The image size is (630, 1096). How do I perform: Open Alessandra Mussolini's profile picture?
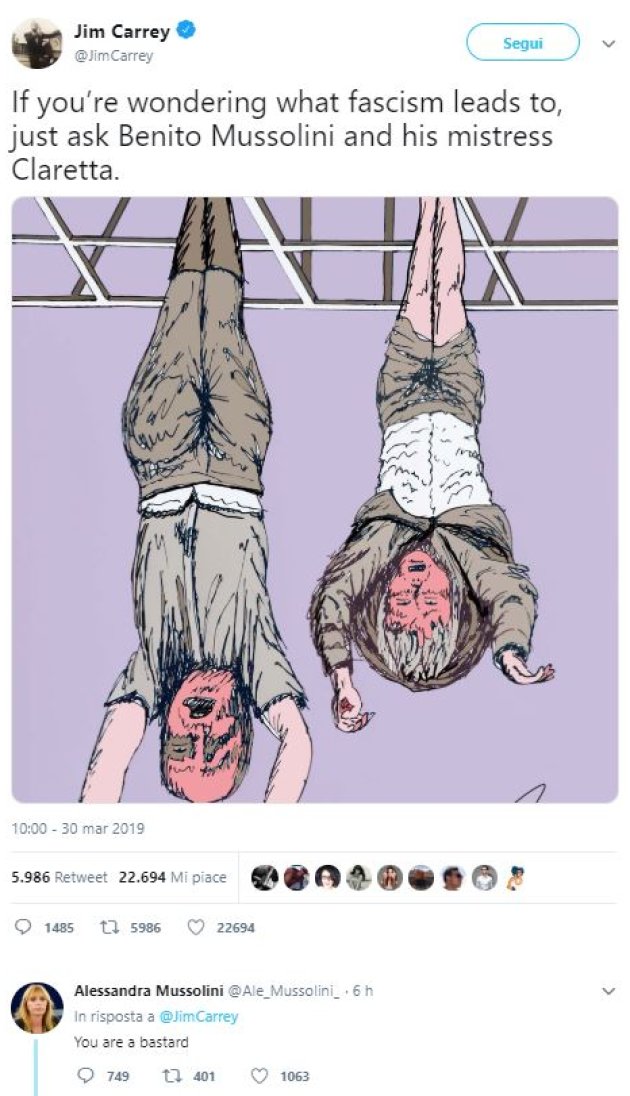(36, 1008)
